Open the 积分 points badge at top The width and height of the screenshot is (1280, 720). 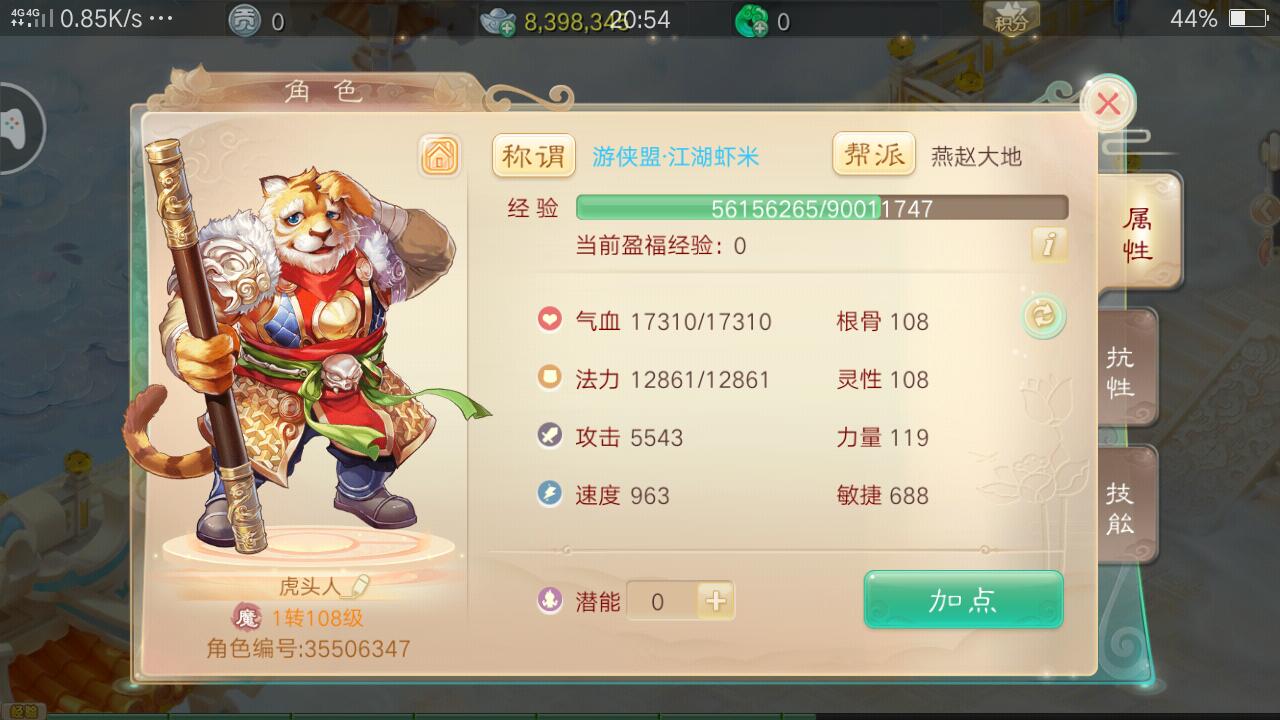(1012, 18)
